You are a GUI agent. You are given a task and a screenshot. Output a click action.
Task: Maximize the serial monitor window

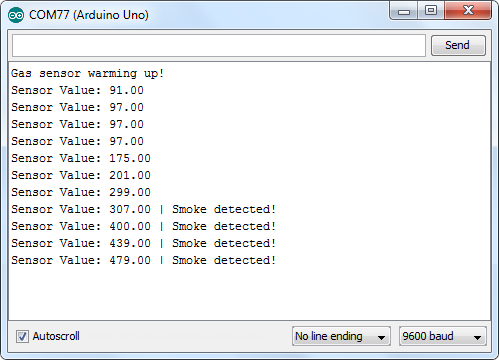(431, 11)
